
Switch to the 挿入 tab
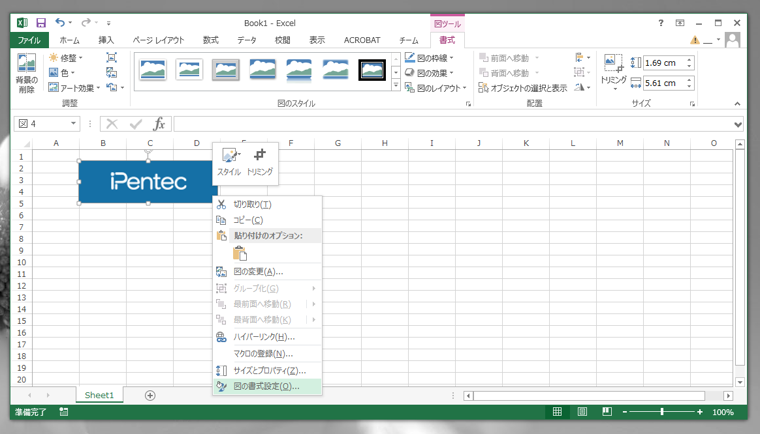pos(106,40)
